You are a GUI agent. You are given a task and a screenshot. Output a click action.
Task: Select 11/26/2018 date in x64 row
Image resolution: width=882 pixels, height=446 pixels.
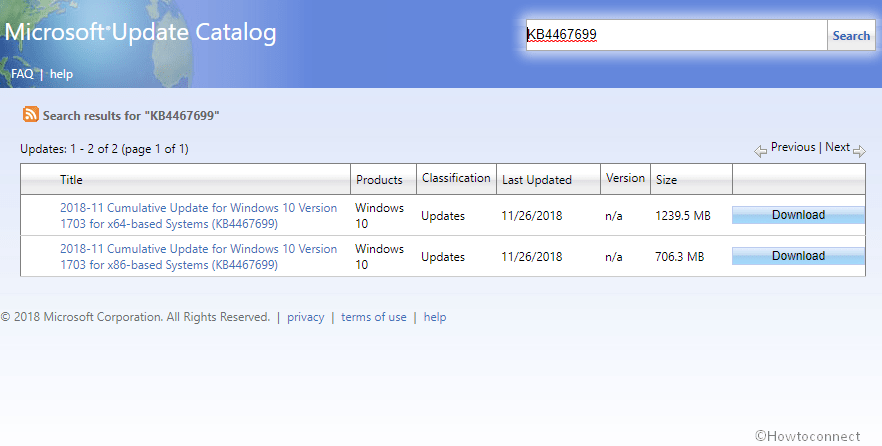click(532, 215)
